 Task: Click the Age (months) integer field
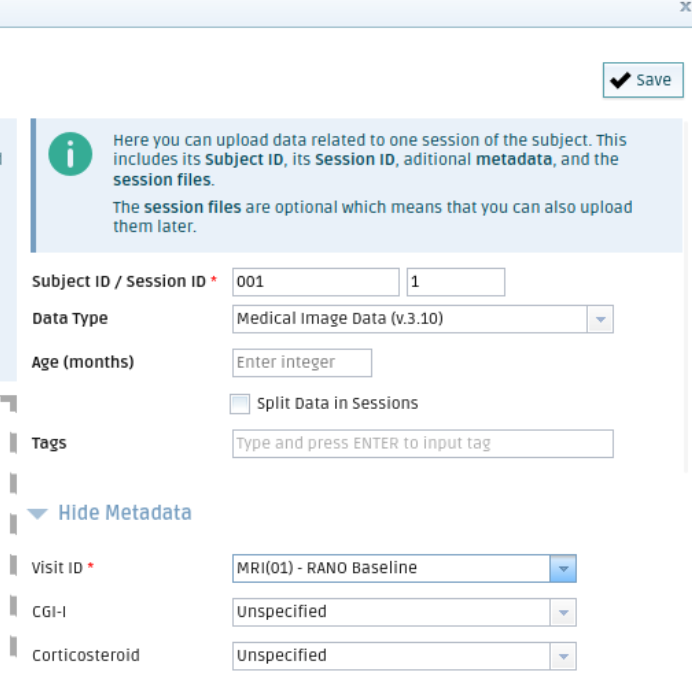click(302, 362)
